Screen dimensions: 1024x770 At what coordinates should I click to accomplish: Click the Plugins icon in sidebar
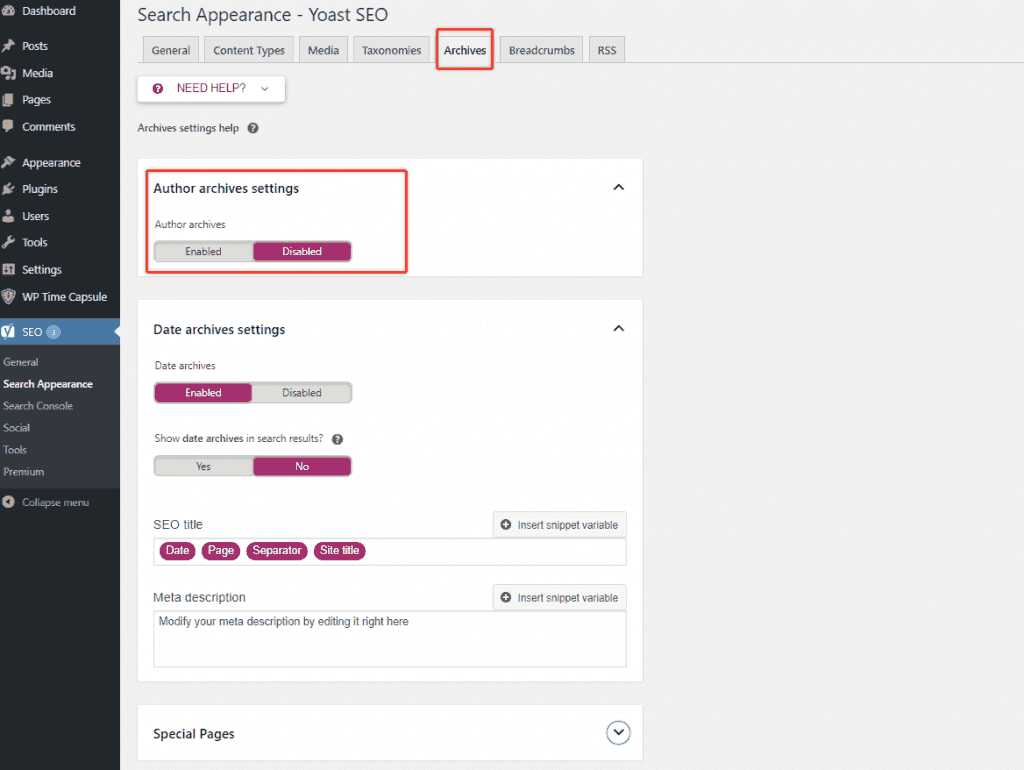[x=9, y=189]
